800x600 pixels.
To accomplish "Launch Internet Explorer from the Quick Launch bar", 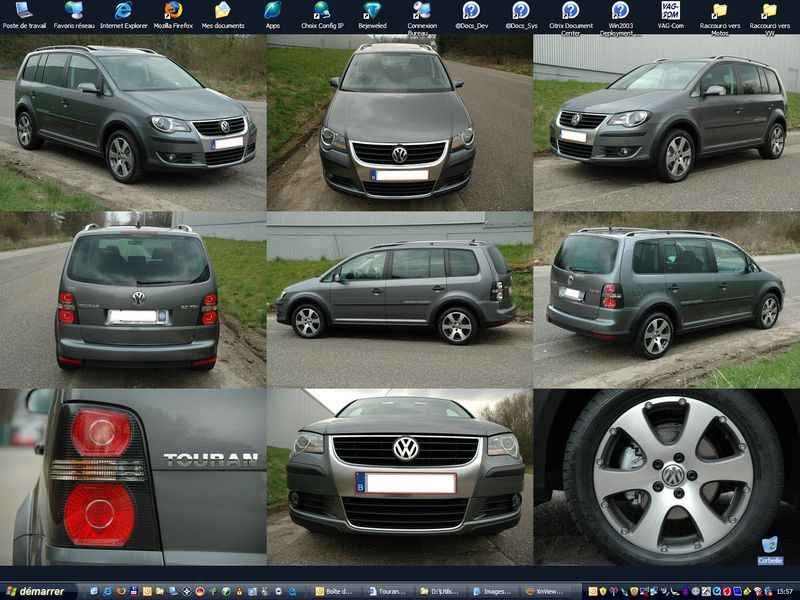I will [108, 591].
